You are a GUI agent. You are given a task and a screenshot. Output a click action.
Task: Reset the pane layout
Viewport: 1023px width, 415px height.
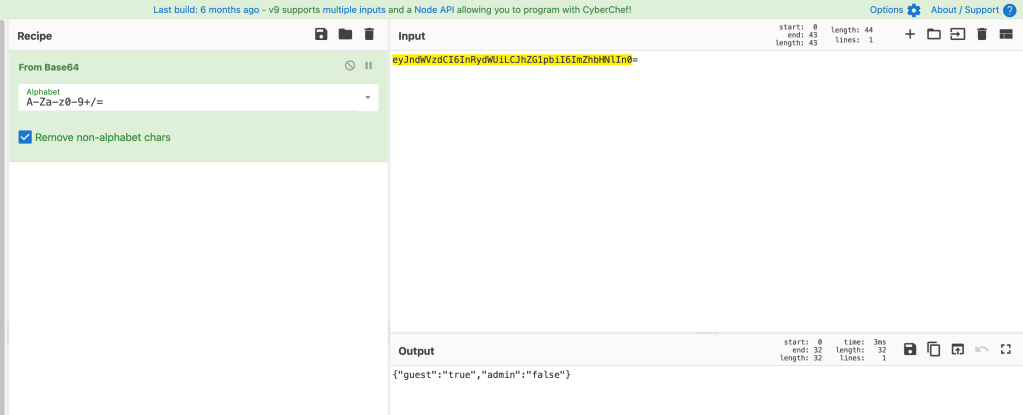tap(1006, 34)
